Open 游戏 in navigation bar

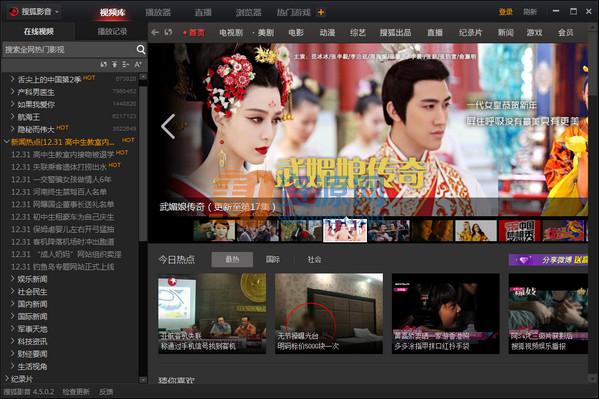[x=534, y=33]
